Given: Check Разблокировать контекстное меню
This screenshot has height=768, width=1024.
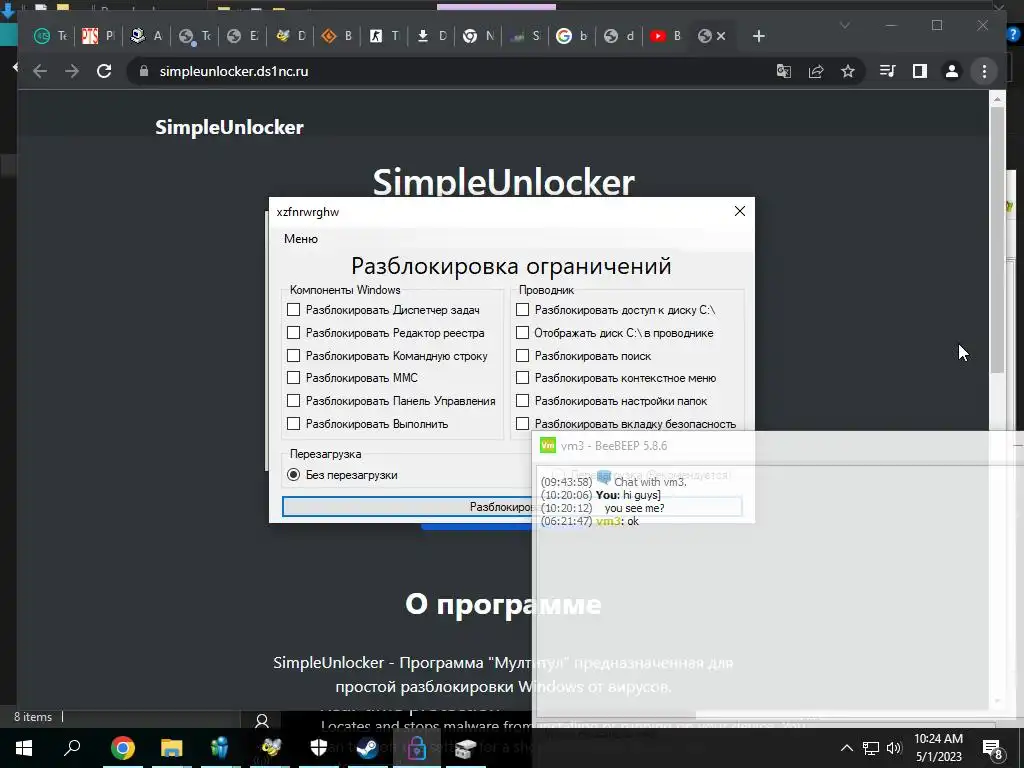Looking at the screenshot, I should 522,377.
